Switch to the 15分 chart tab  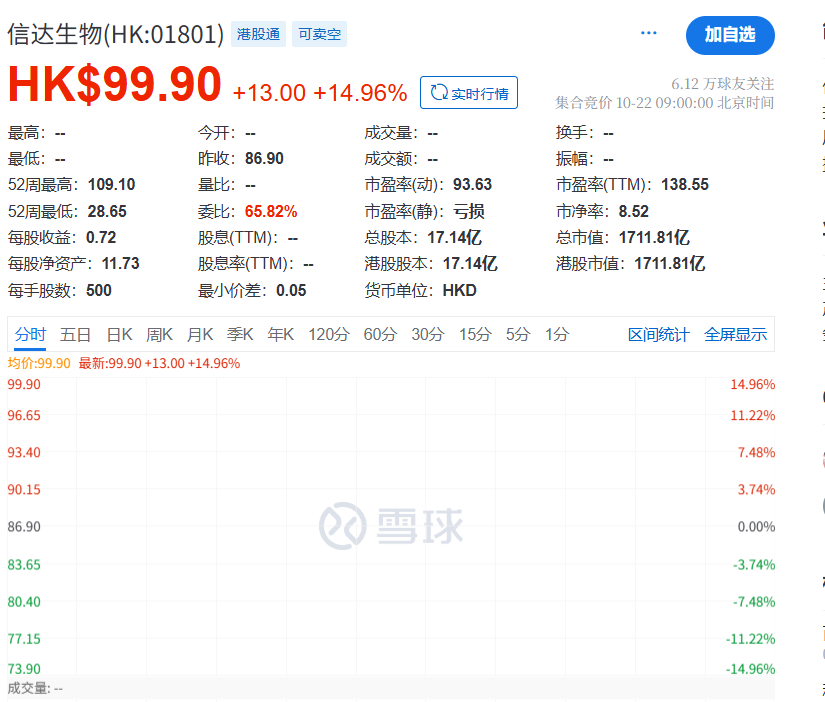475,335
